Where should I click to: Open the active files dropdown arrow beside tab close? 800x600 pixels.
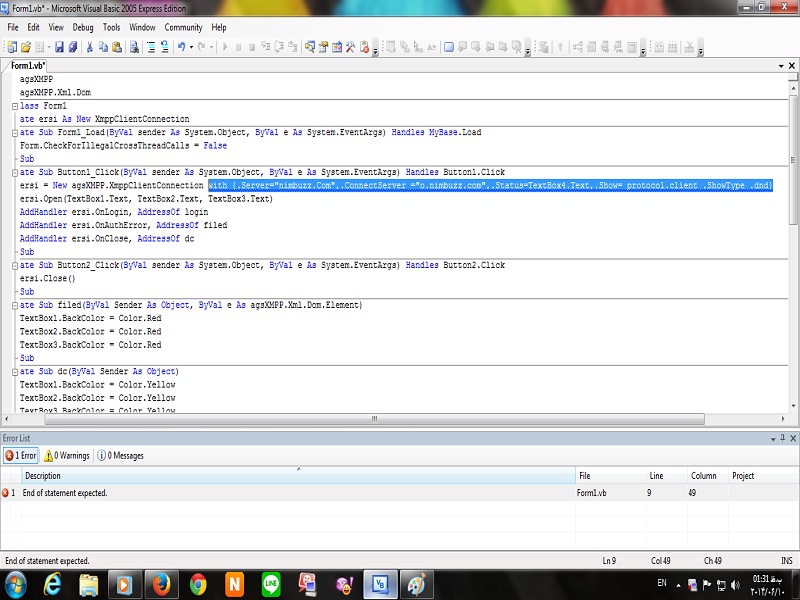[781, 66]
